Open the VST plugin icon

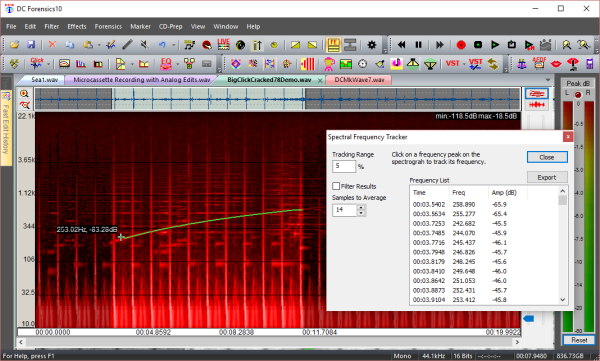click(452, 64)
